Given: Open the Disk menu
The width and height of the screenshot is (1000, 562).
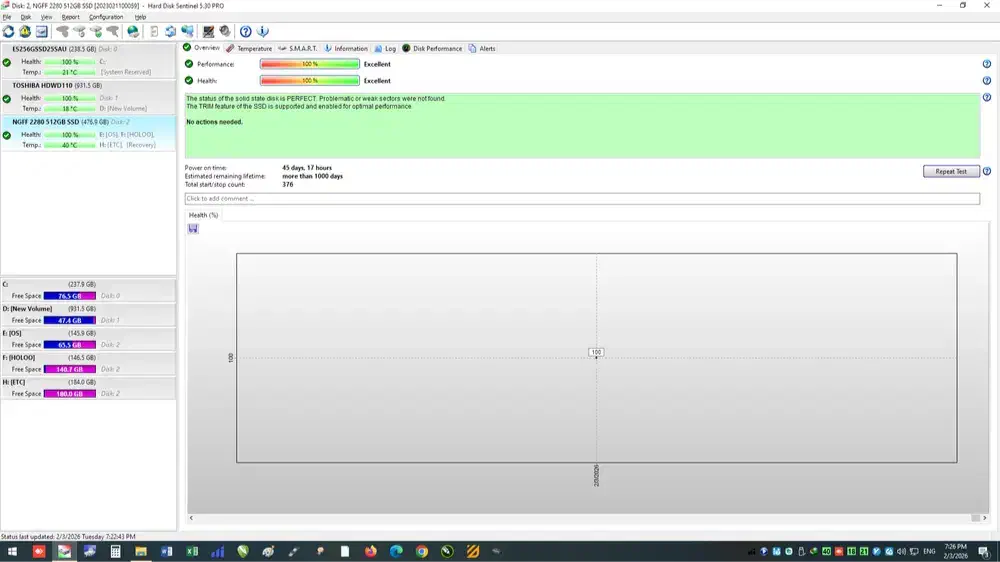Looking at the screenshot, I should [26, 17].
